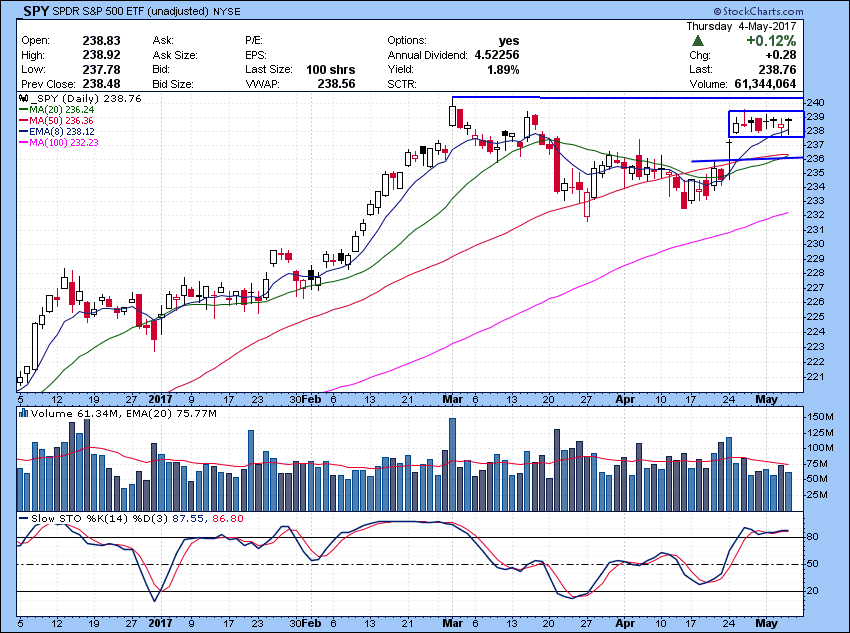
Task: Click the Prev Close value 238.48
Action: (x=101, y=84)
